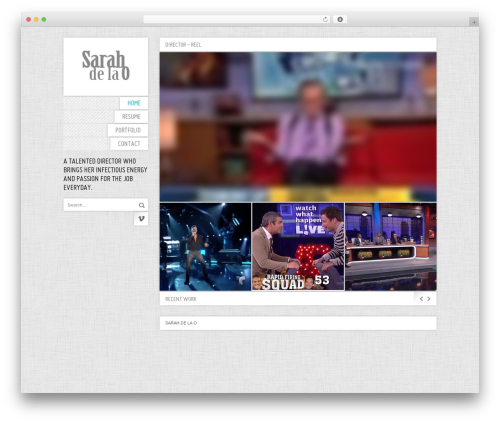Minimize window with yellow button
The height and width of the screenshot is (423, 500).
click(36, 19)
